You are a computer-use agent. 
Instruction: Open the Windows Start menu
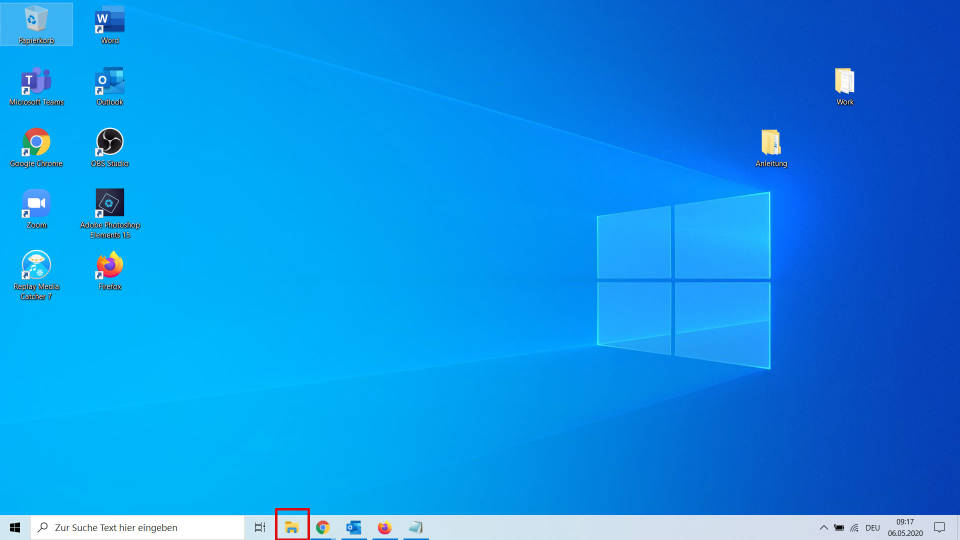(15, 527)
